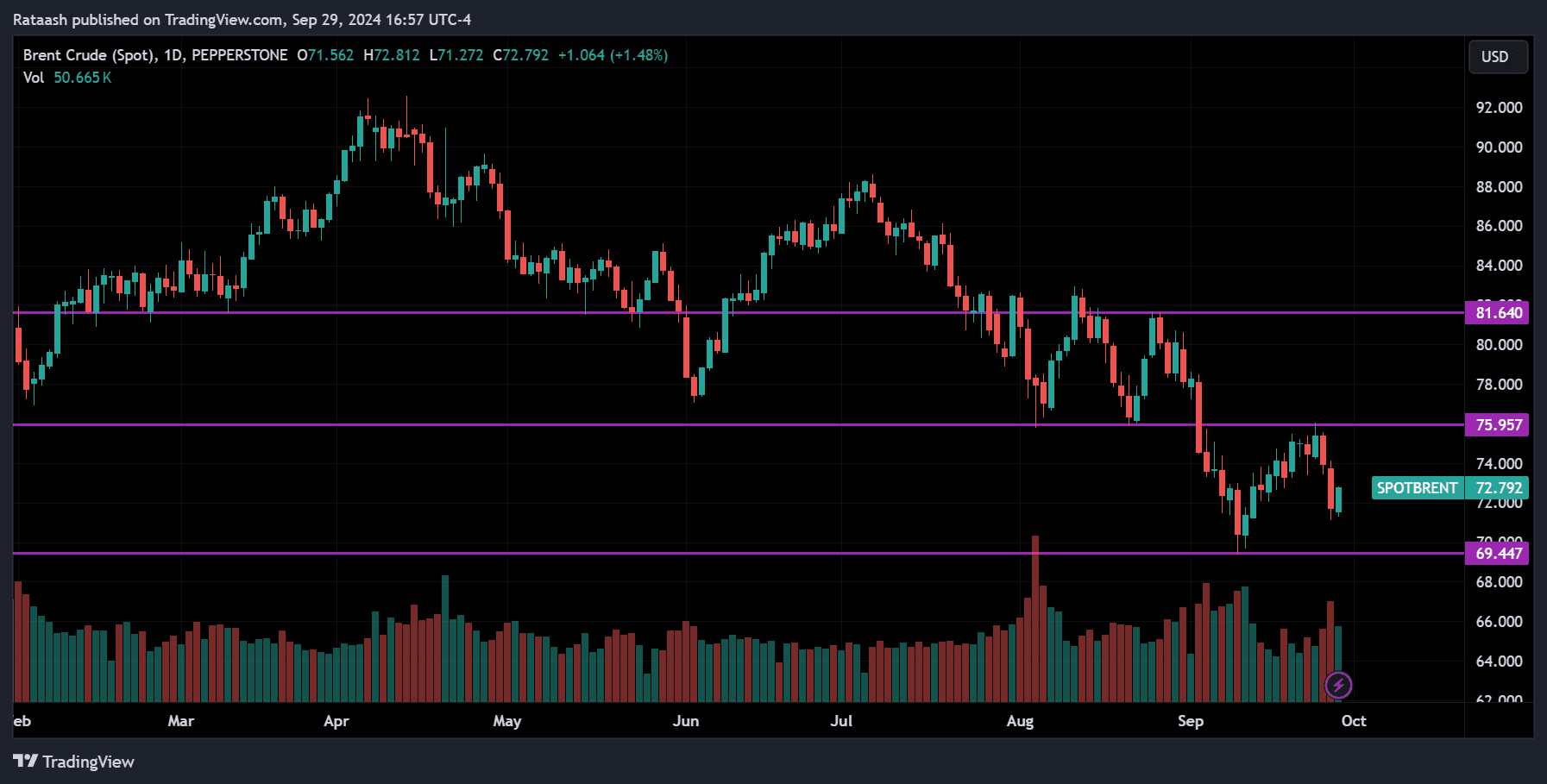Click the purple lightning bolt quick-action icon
1547x784 pixels.
click(x=1338, y=687)
